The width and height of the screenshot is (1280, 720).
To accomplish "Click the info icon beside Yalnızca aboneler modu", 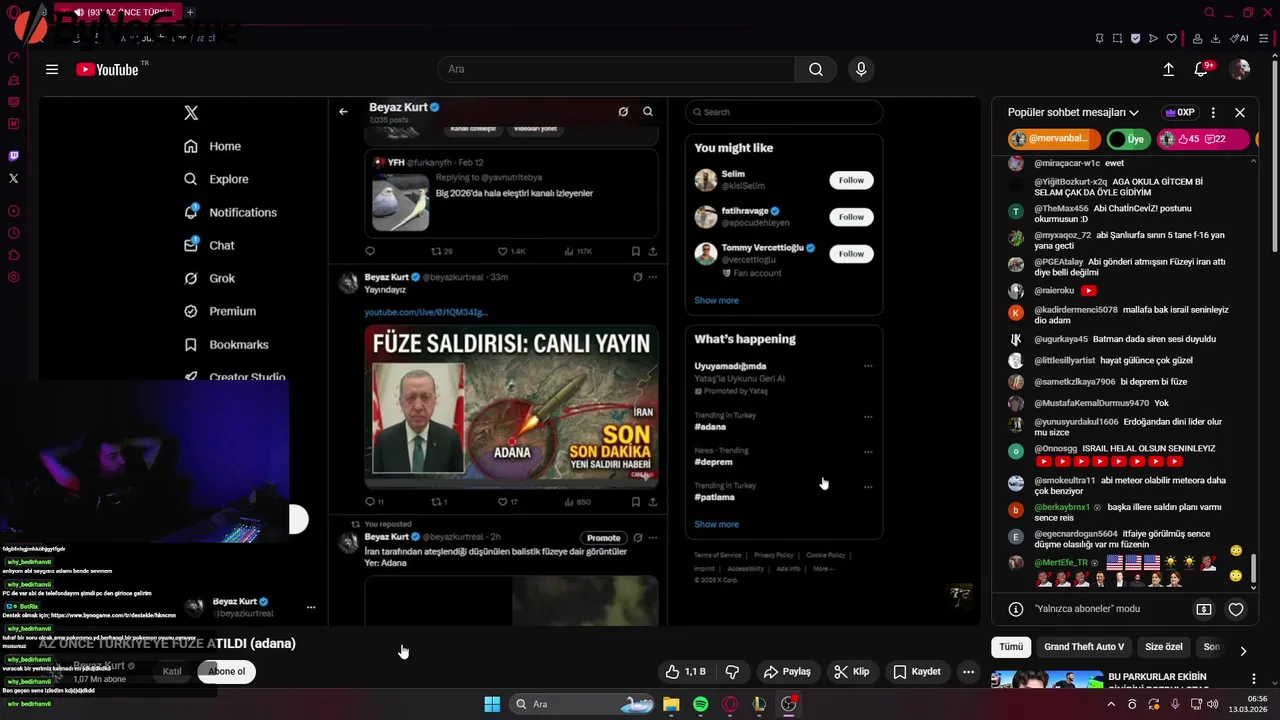I will (x=1016, y=609).
